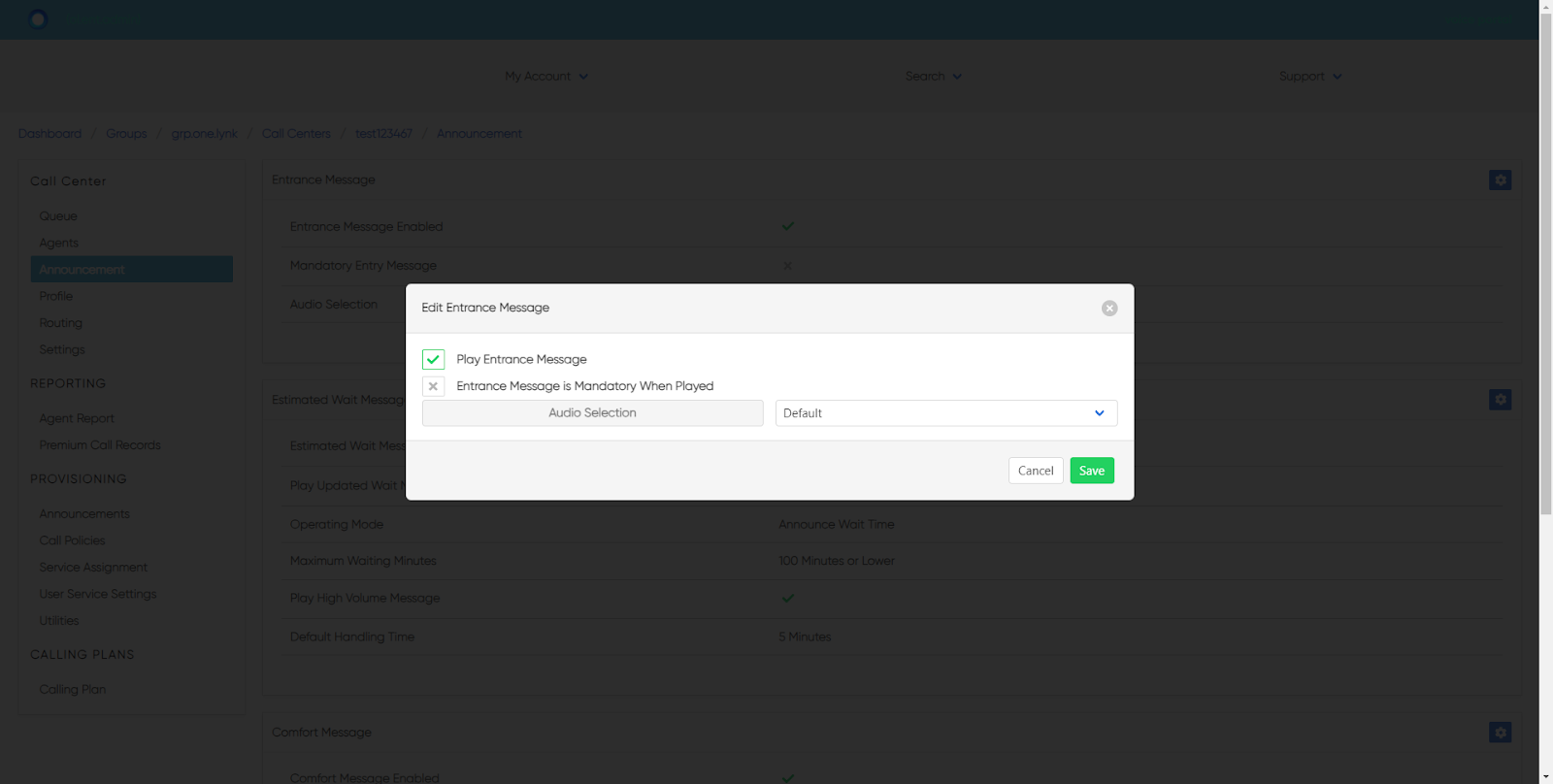
Task: Open Calling Plan in sidebar
Action: (73, 689)
